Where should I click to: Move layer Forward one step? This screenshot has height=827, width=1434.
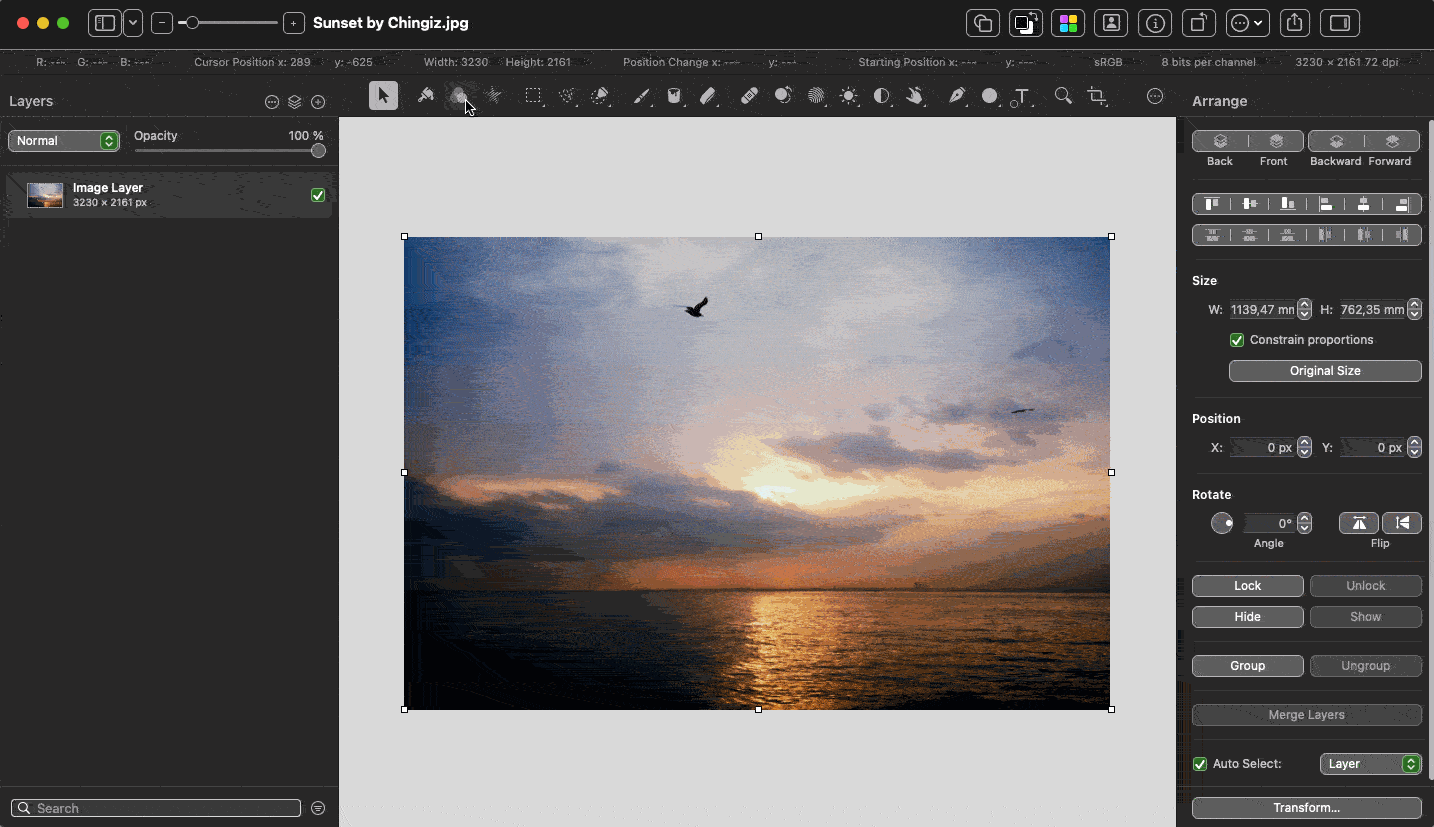1392,141
